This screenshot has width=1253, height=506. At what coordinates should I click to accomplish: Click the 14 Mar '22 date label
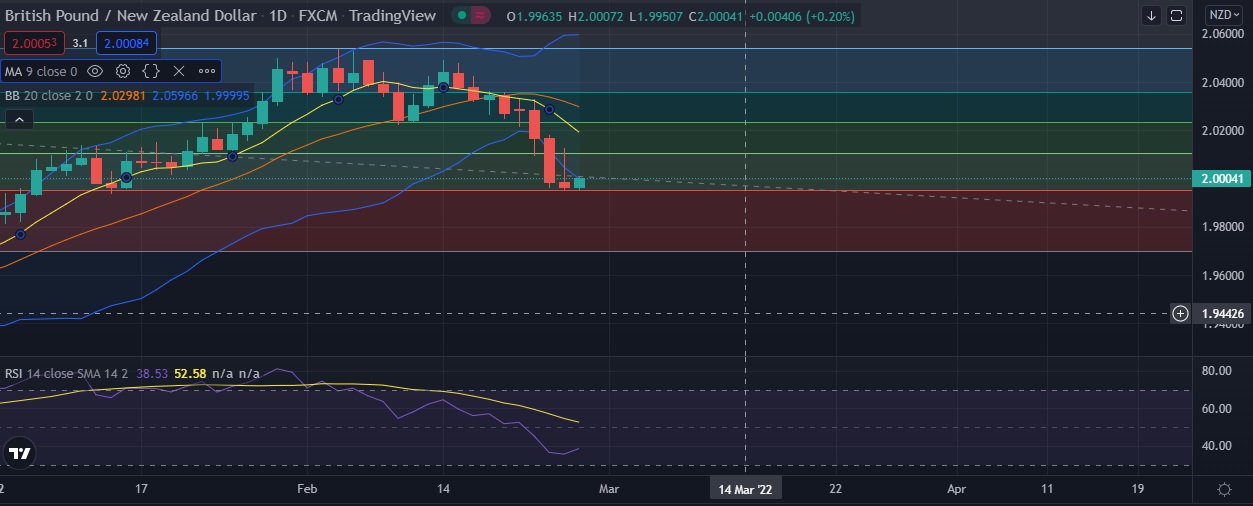pyautogui.click(x=746, y=489)
